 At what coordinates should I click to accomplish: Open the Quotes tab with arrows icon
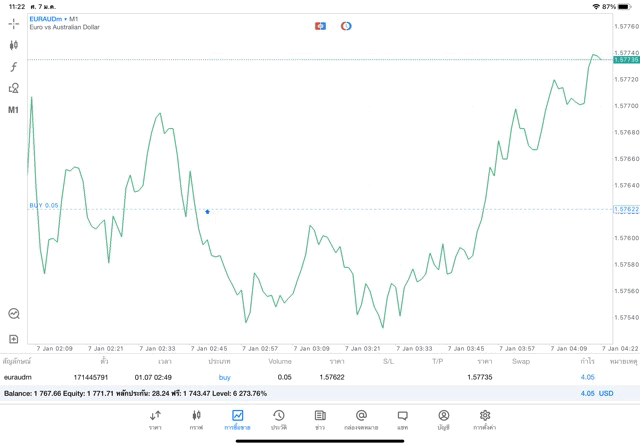[155, 420]
